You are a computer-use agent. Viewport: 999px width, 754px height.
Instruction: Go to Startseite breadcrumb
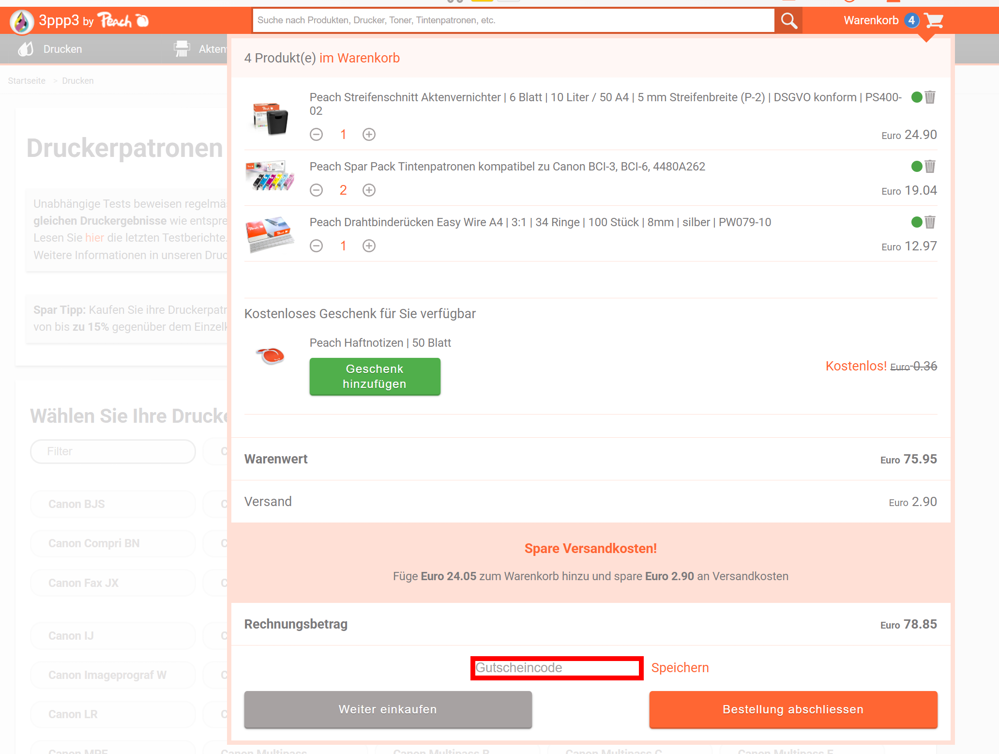point(27,81)
